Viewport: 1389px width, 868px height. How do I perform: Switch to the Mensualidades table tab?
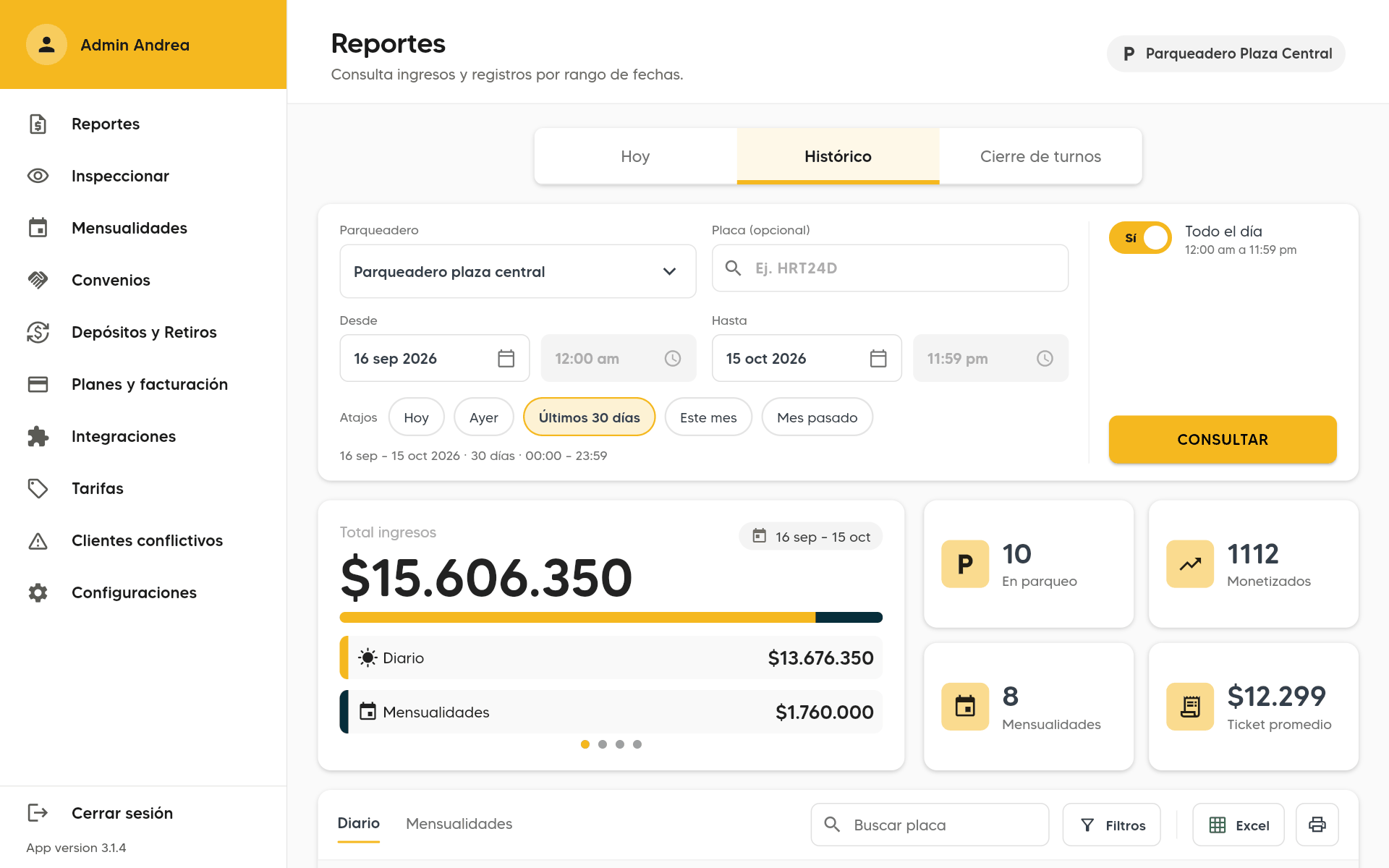(459, 824)
